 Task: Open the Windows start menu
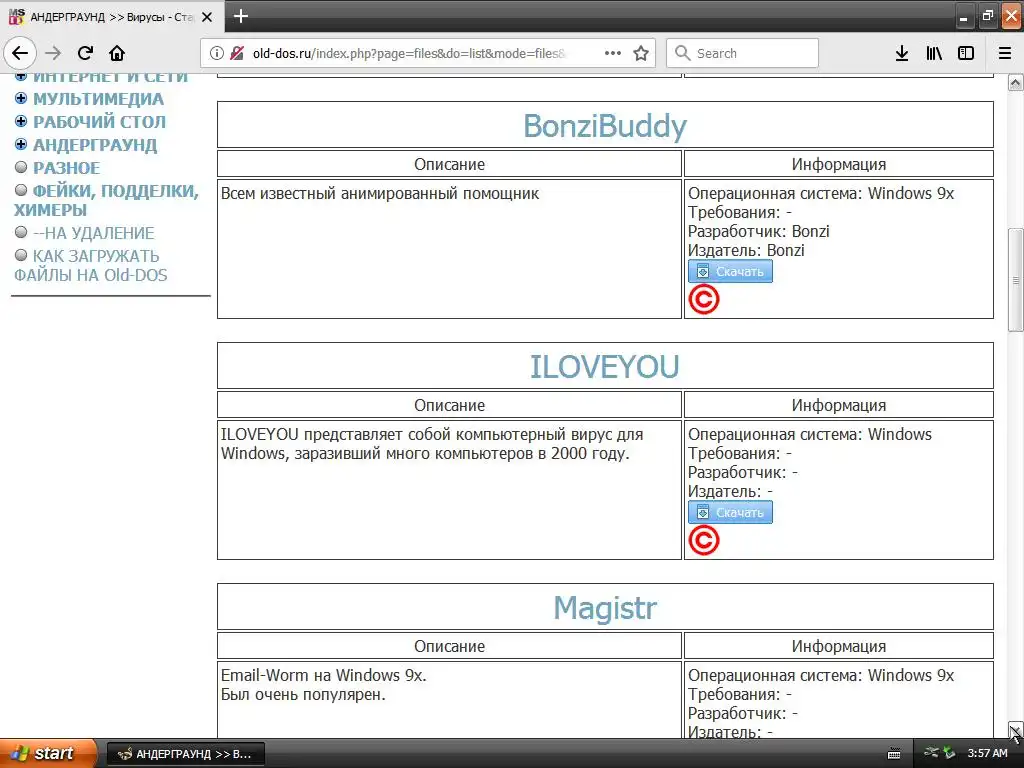(48, 753)
